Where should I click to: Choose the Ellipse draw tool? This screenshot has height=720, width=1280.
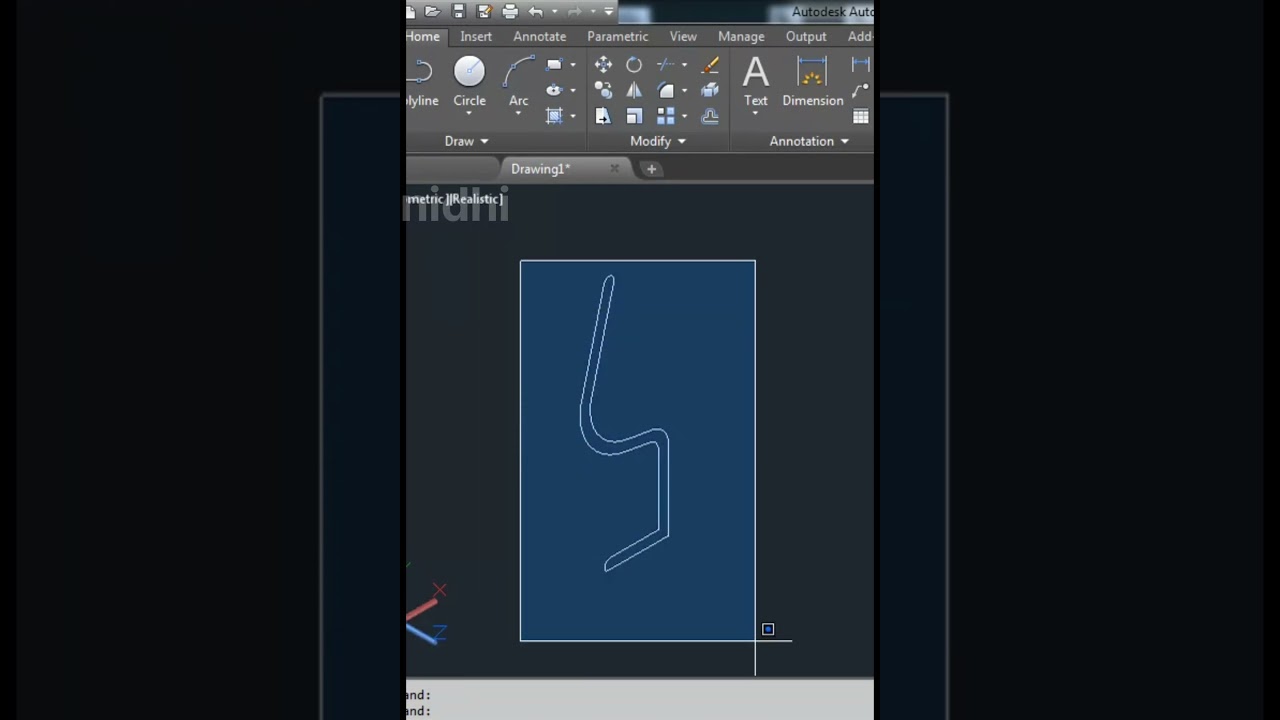[554, 90]
